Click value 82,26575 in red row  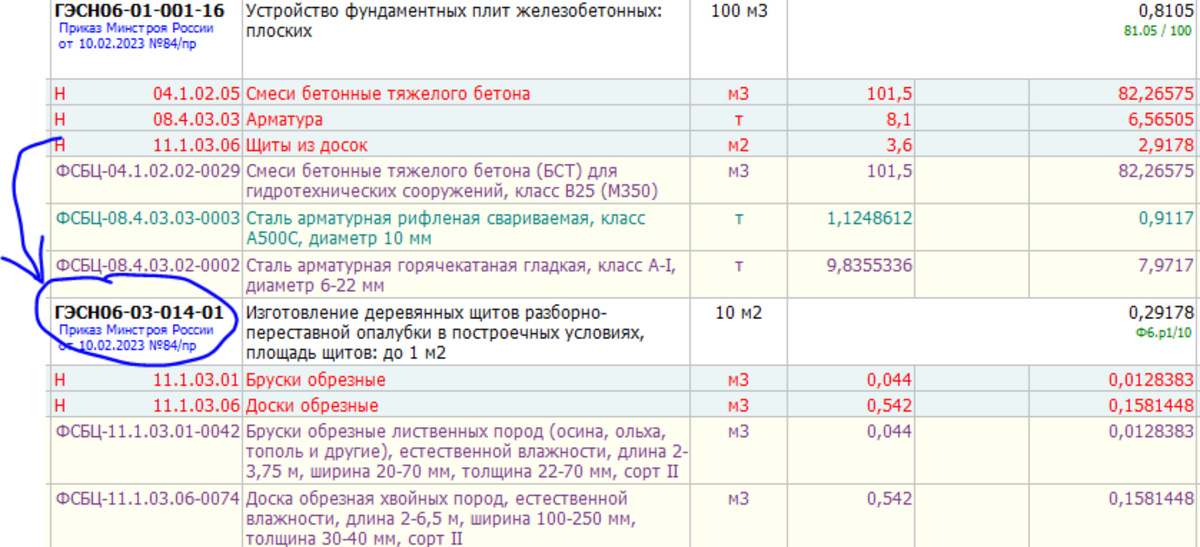pyautogui.click(x=1156, y=93)
